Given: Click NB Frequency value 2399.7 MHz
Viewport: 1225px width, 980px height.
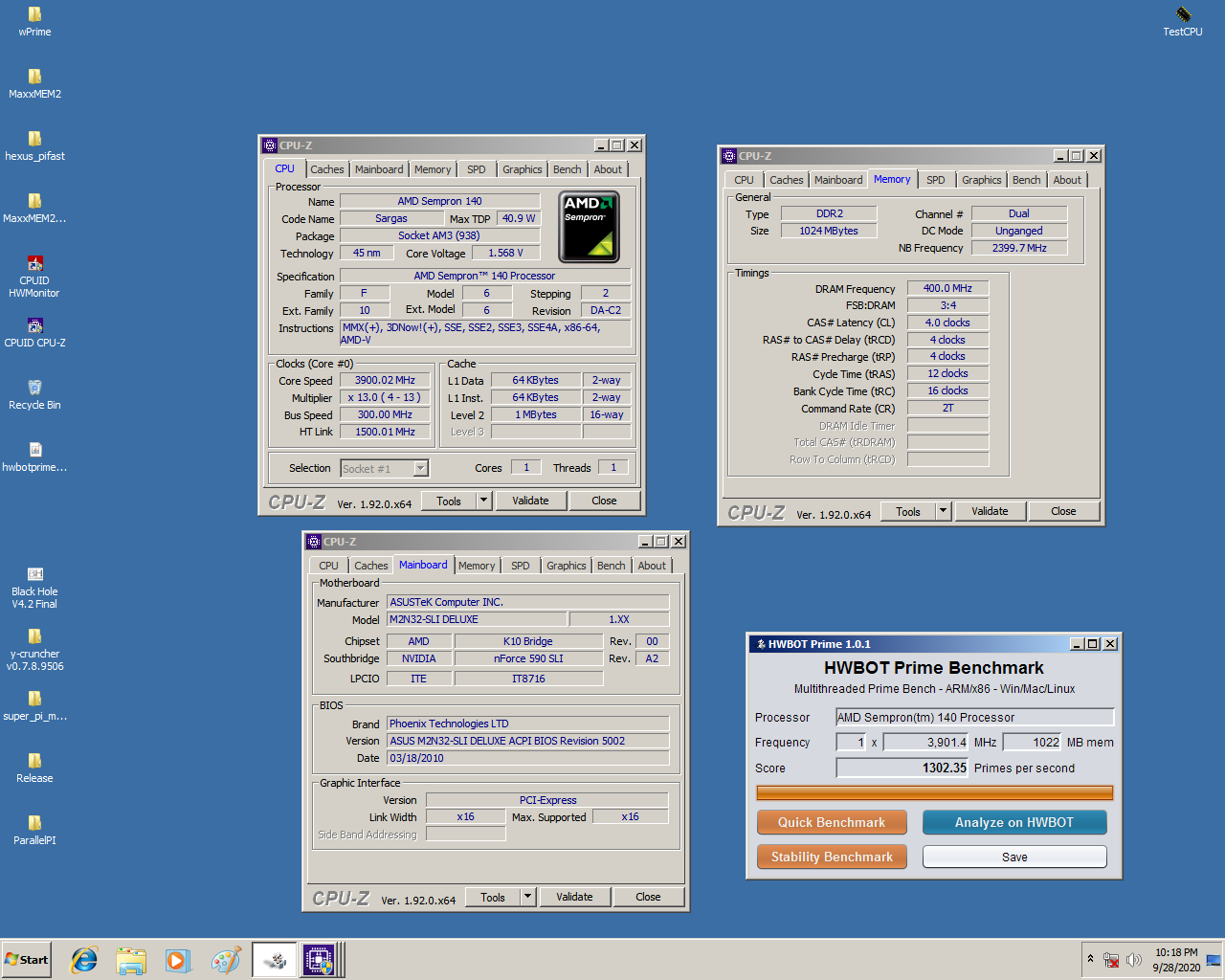Looking at the screenshot, I should pos(1018,248).
